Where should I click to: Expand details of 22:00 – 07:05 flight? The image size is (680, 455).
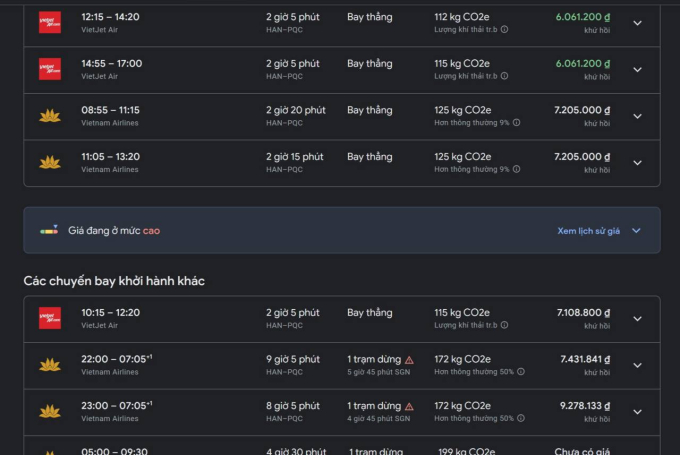click(x=638, y=365)
